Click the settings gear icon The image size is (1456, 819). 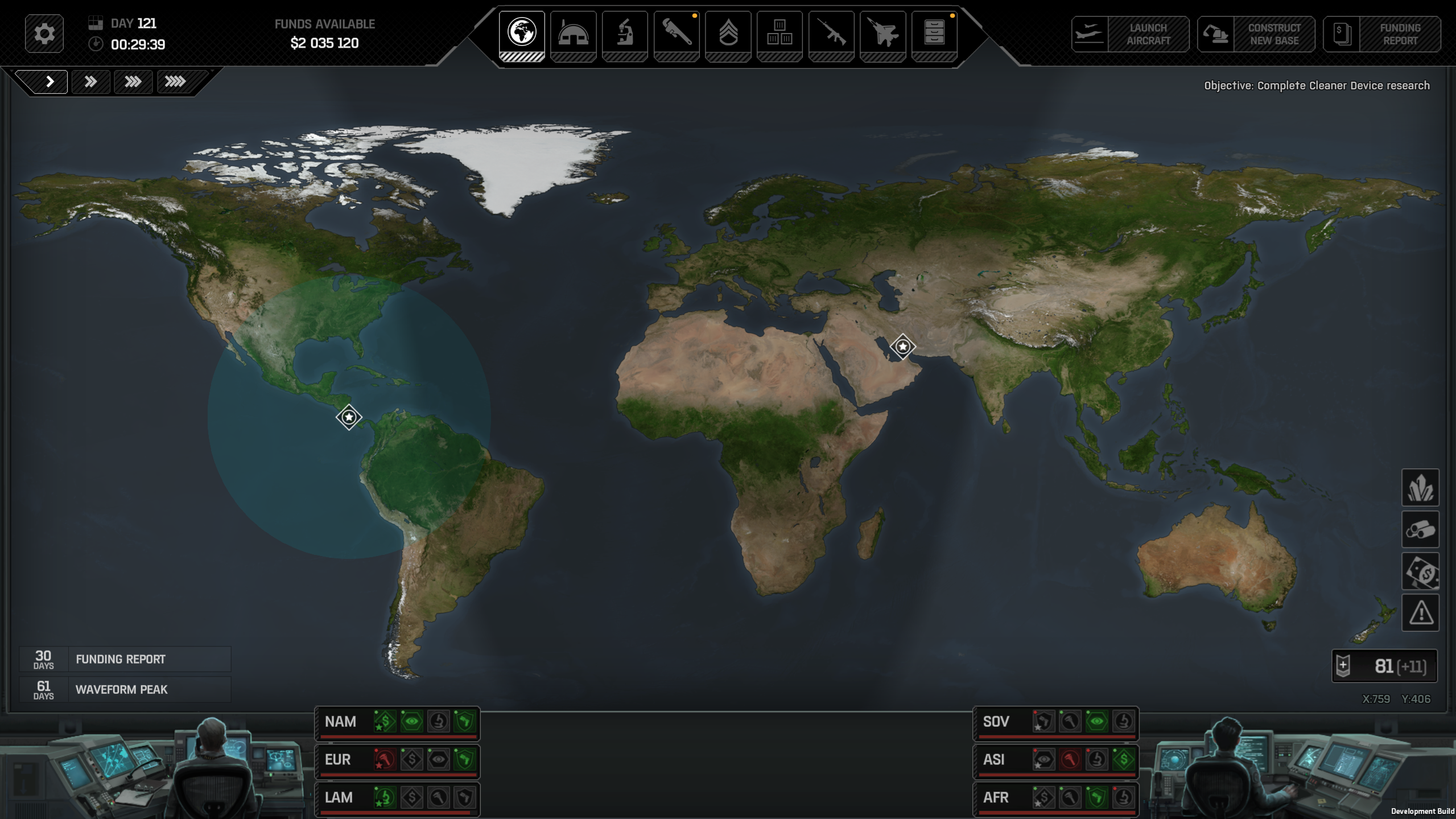[44, 34]
